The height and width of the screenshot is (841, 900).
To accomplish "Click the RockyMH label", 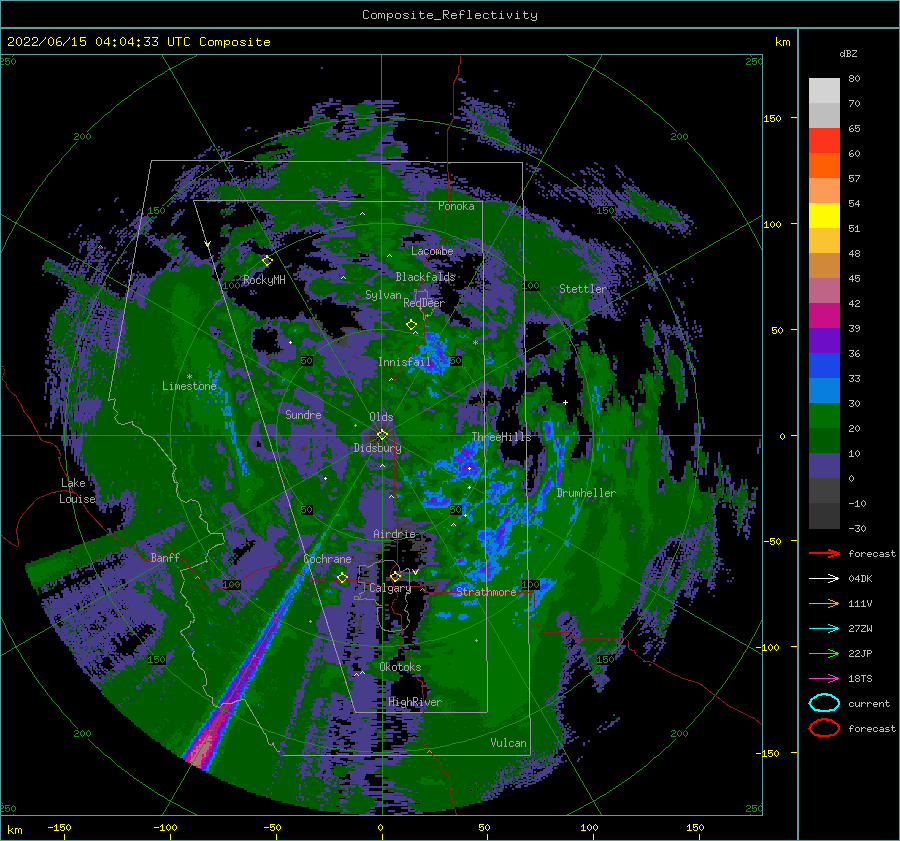I will coord(264,280).
